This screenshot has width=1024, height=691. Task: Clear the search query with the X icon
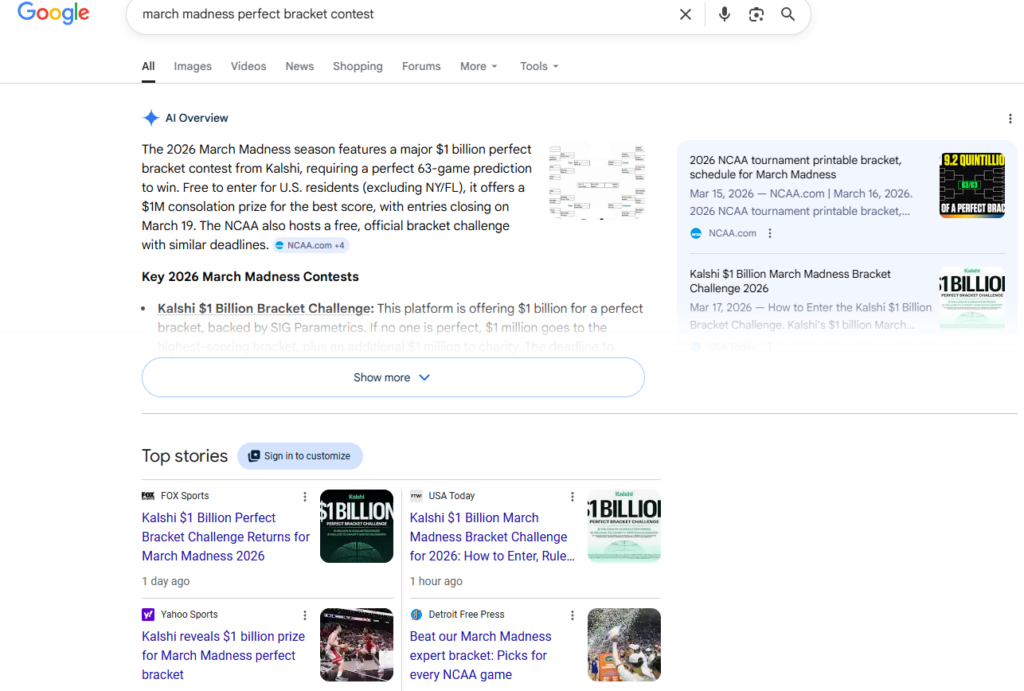pos(685,14)
